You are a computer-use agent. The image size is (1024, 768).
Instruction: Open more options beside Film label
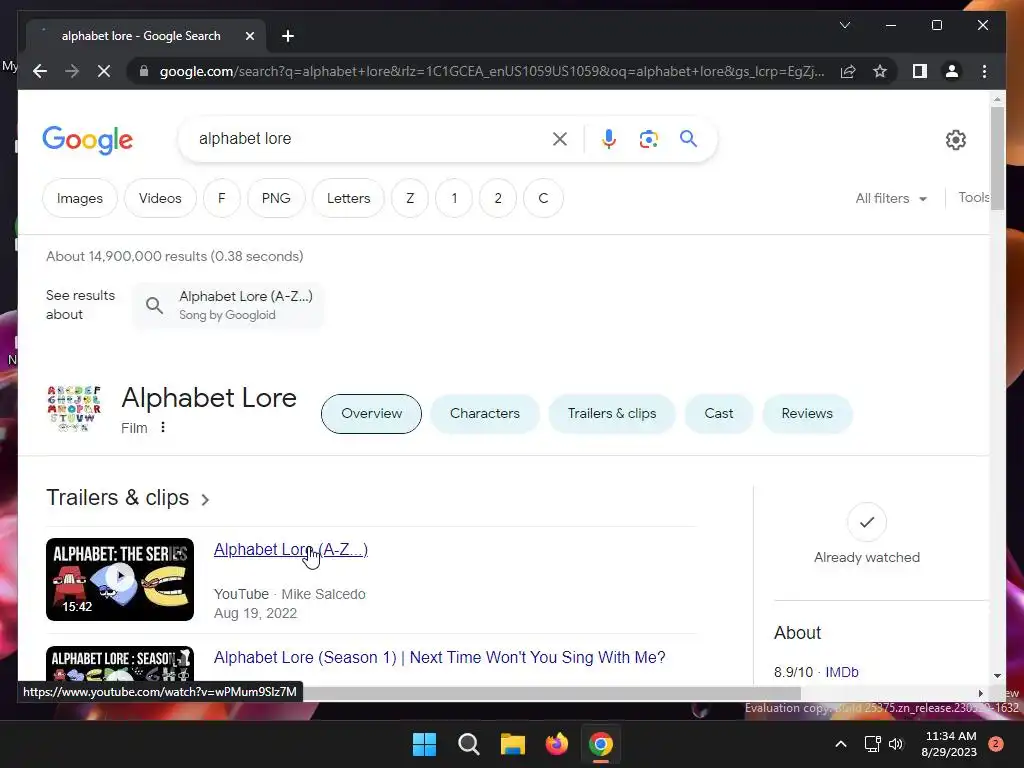(163, 428)
